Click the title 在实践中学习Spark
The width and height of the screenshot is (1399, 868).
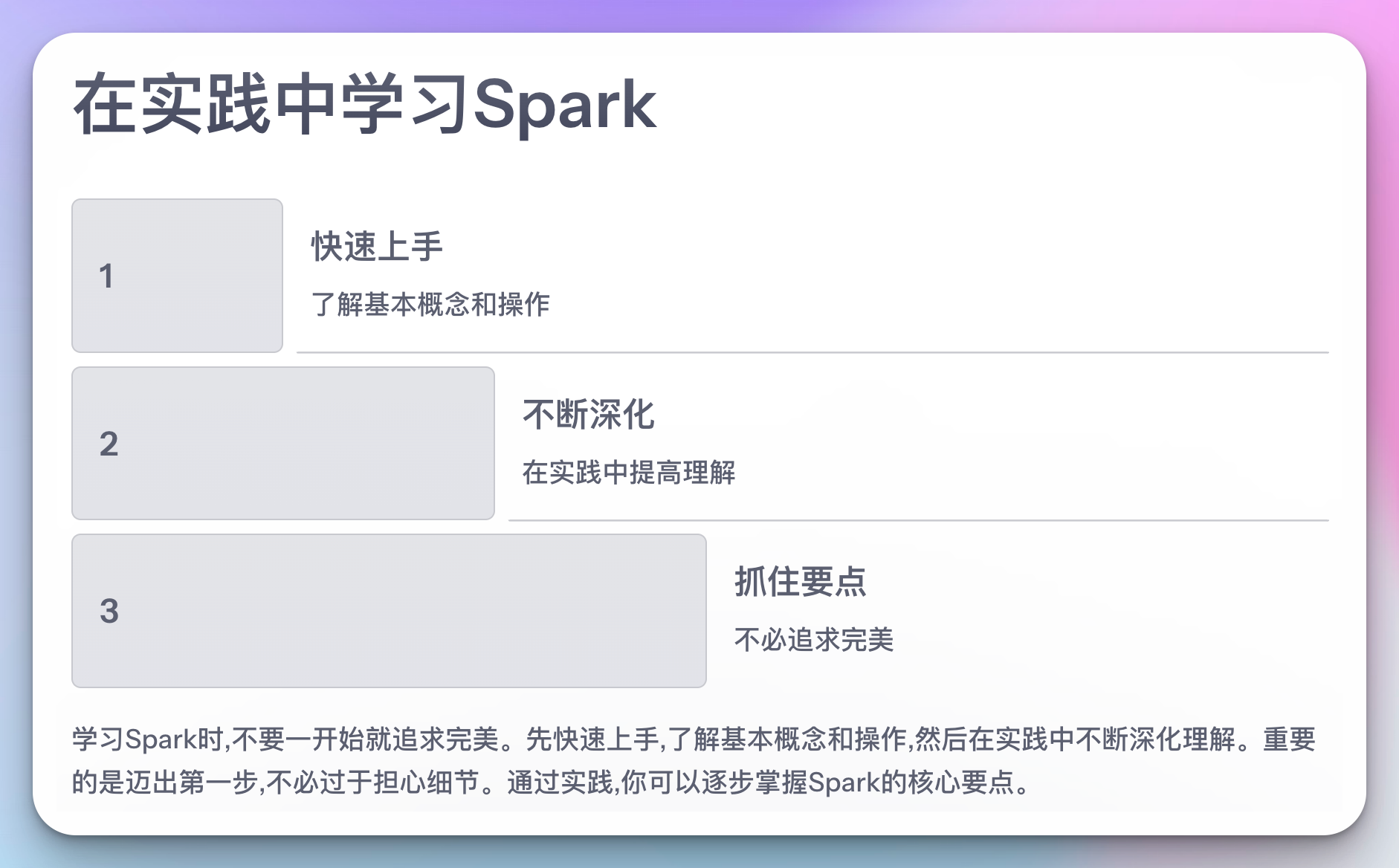coord(364,106)
